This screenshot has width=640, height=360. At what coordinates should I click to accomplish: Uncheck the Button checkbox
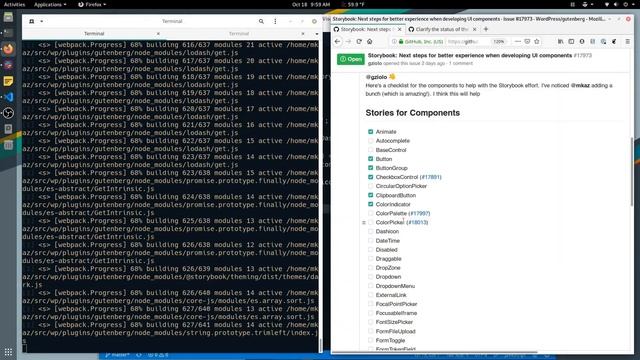[x=371, y=159]
